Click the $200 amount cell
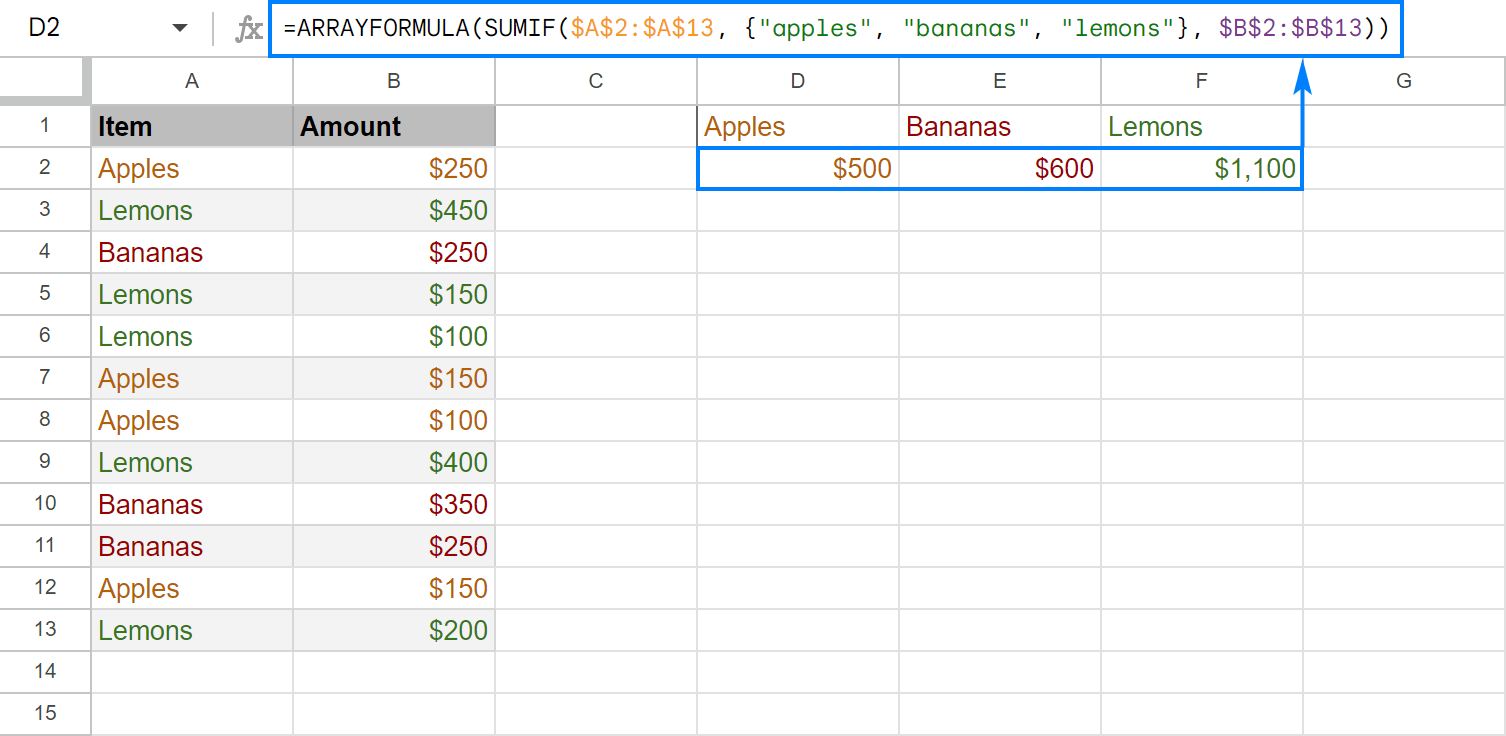The image size is (1506, 736). (x=394, y=630)
